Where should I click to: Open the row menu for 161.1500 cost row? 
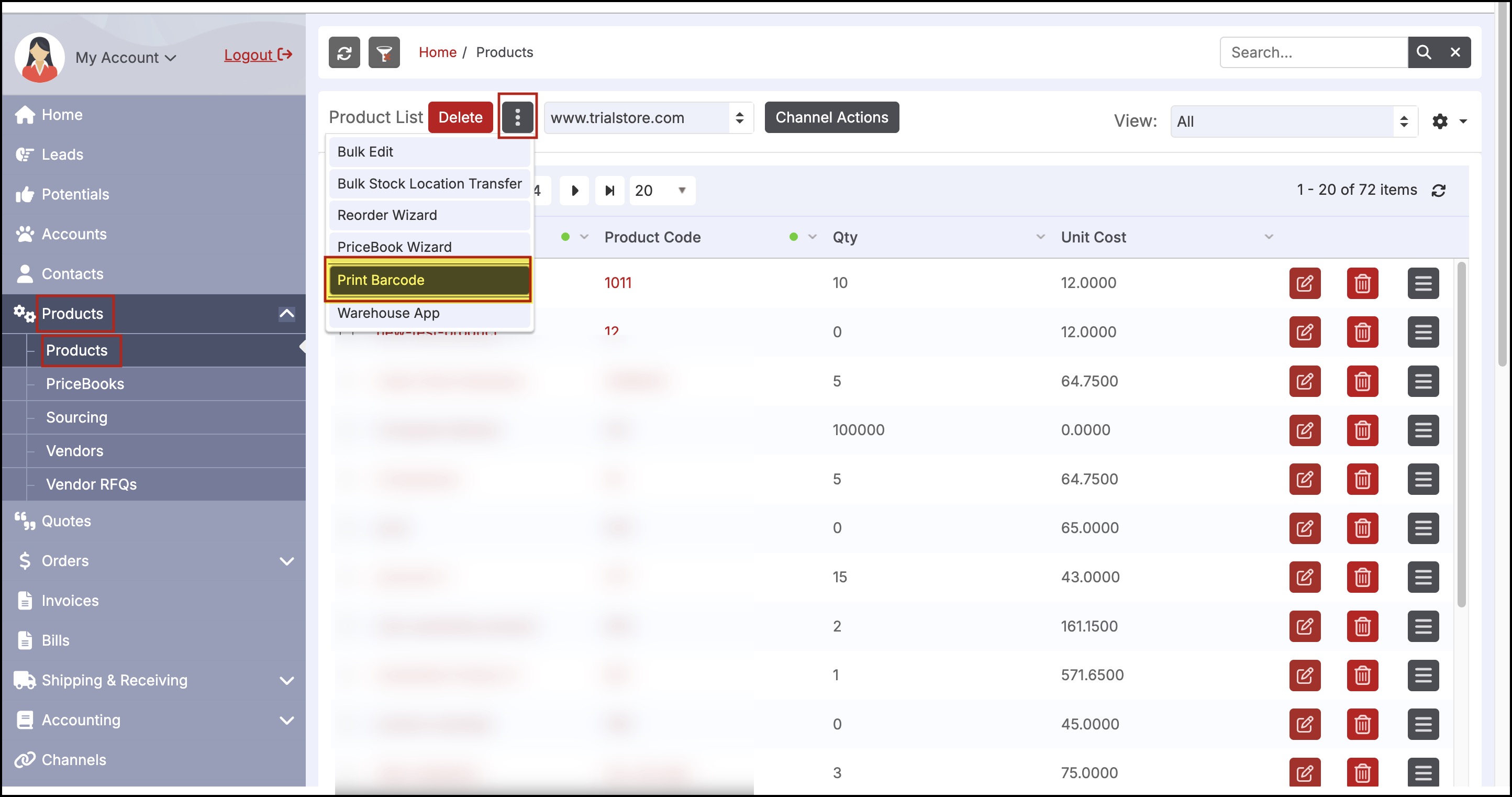tap(1422, 626)
